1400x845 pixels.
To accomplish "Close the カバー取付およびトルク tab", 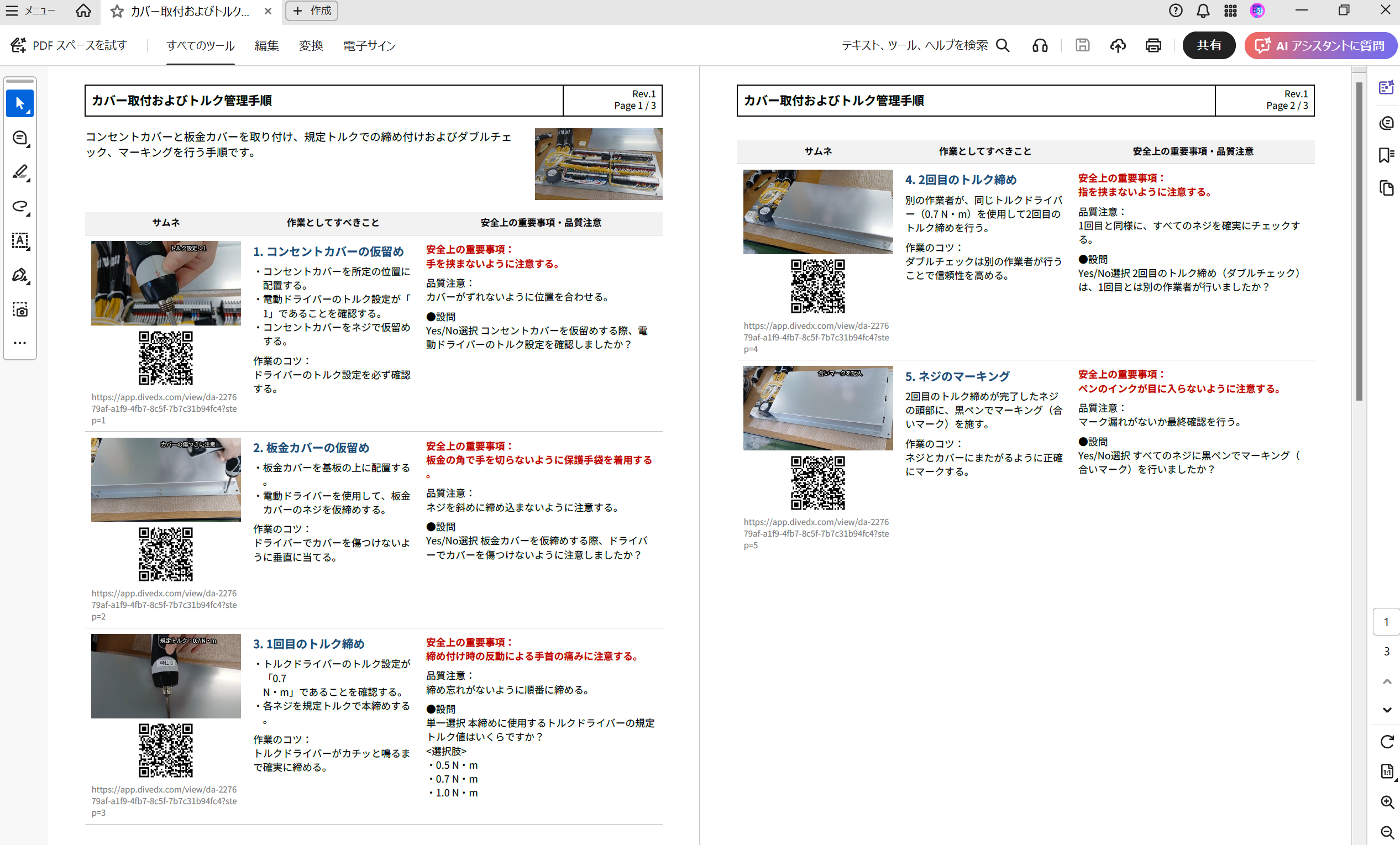I will pos(268,12).
